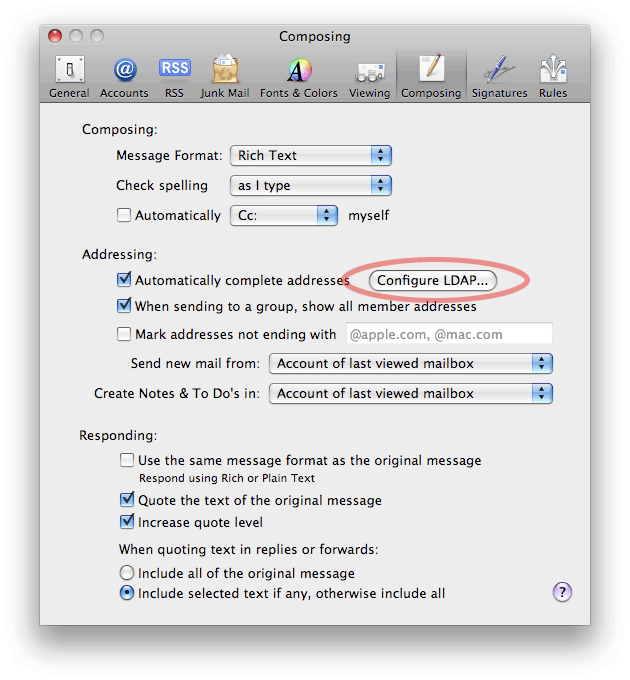The height and width of the screenshot is (680, 630).
Task: Open the Message Format Rich Text dropdown
Action: (310, 155)
